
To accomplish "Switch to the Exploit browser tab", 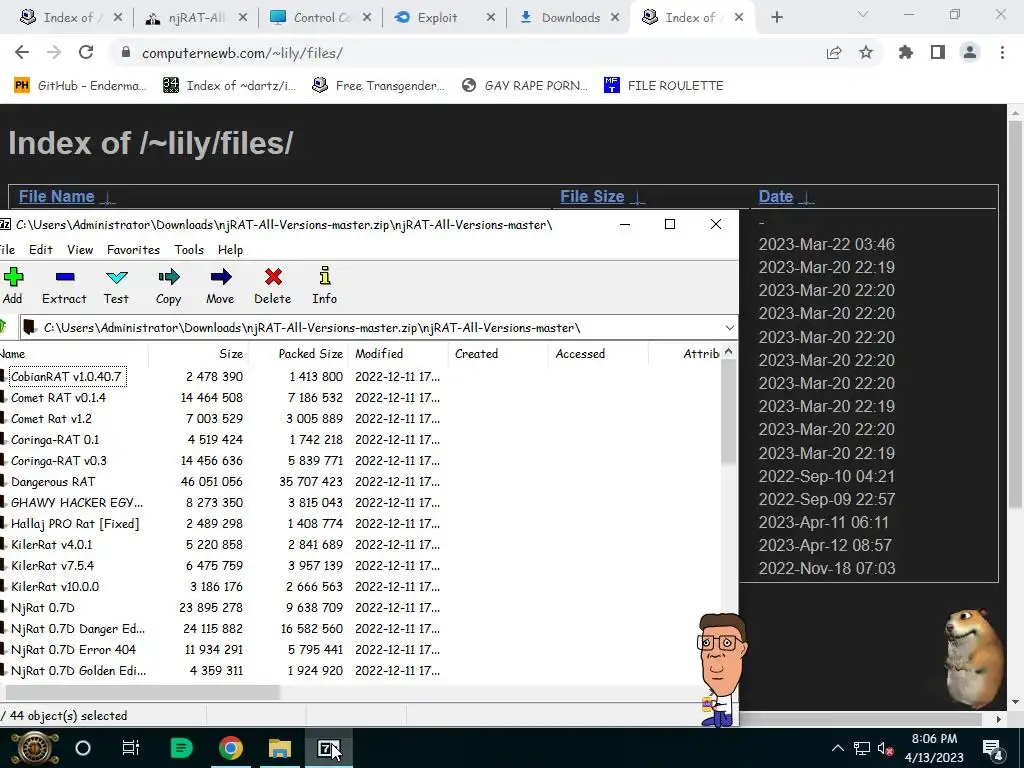I will coord(445,18).
